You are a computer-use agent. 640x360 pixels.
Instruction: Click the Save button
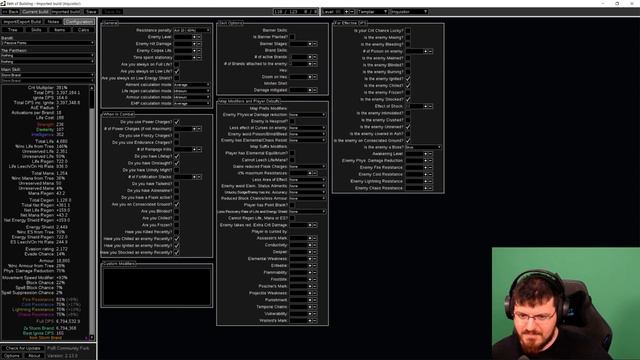coord(91,12)
